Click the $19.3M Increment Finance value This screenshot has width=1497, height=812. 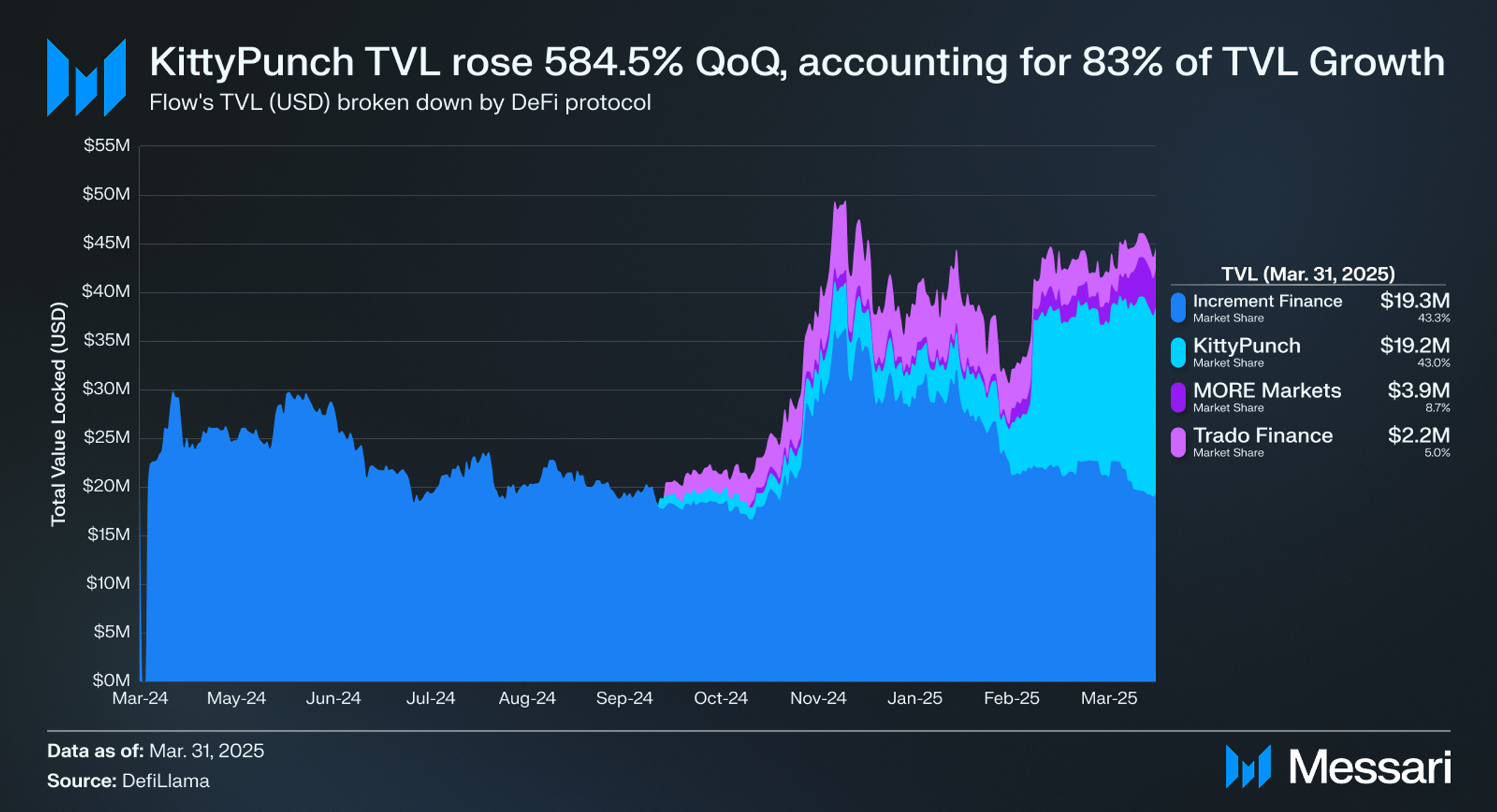tap(1415, 301)
